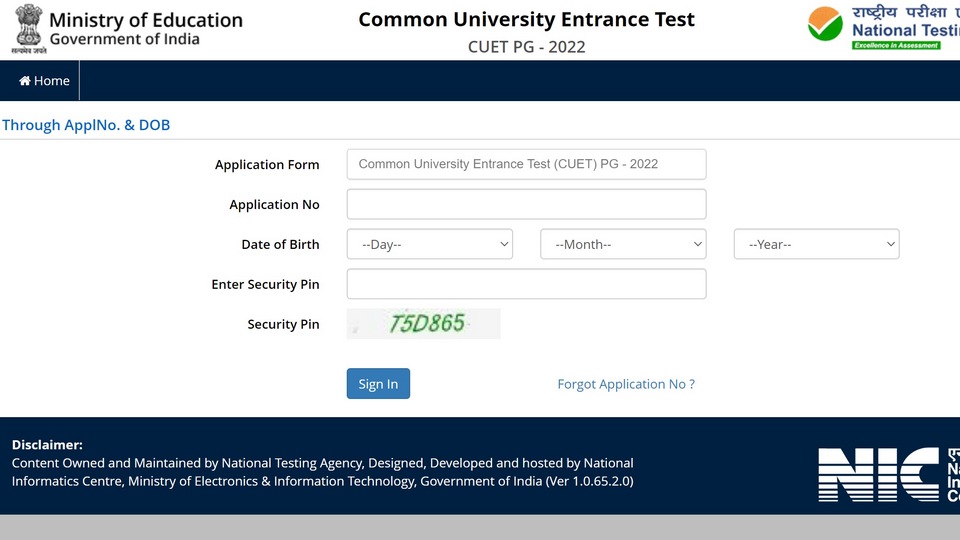Image resolution: width=960 pixels, height=540 pixels.
Task: Click the T5D865 security pin captcha image
Action: pyautogui.click(x=424, y=323)
